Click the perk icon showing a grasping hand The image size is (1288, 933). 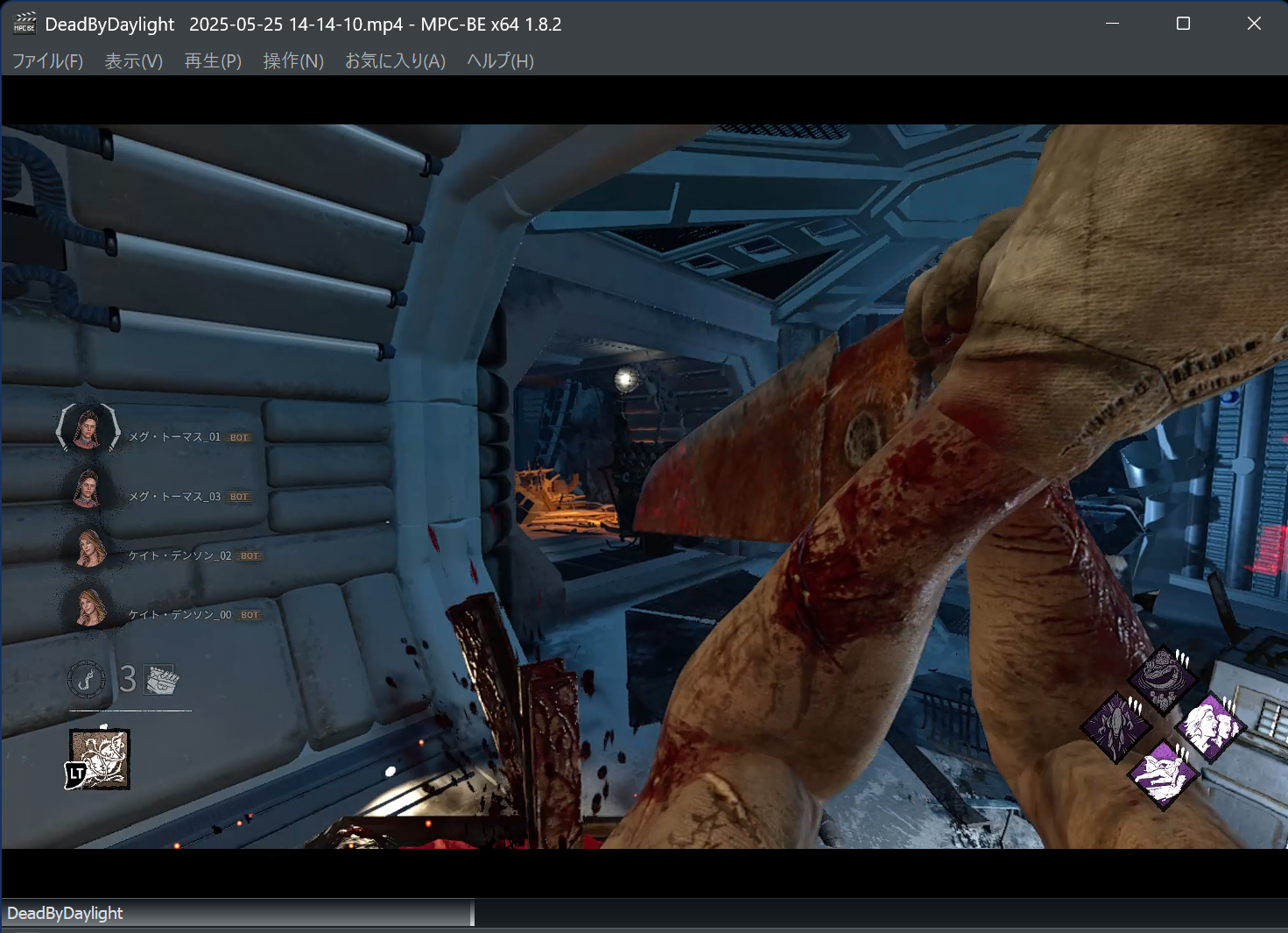1162,774
